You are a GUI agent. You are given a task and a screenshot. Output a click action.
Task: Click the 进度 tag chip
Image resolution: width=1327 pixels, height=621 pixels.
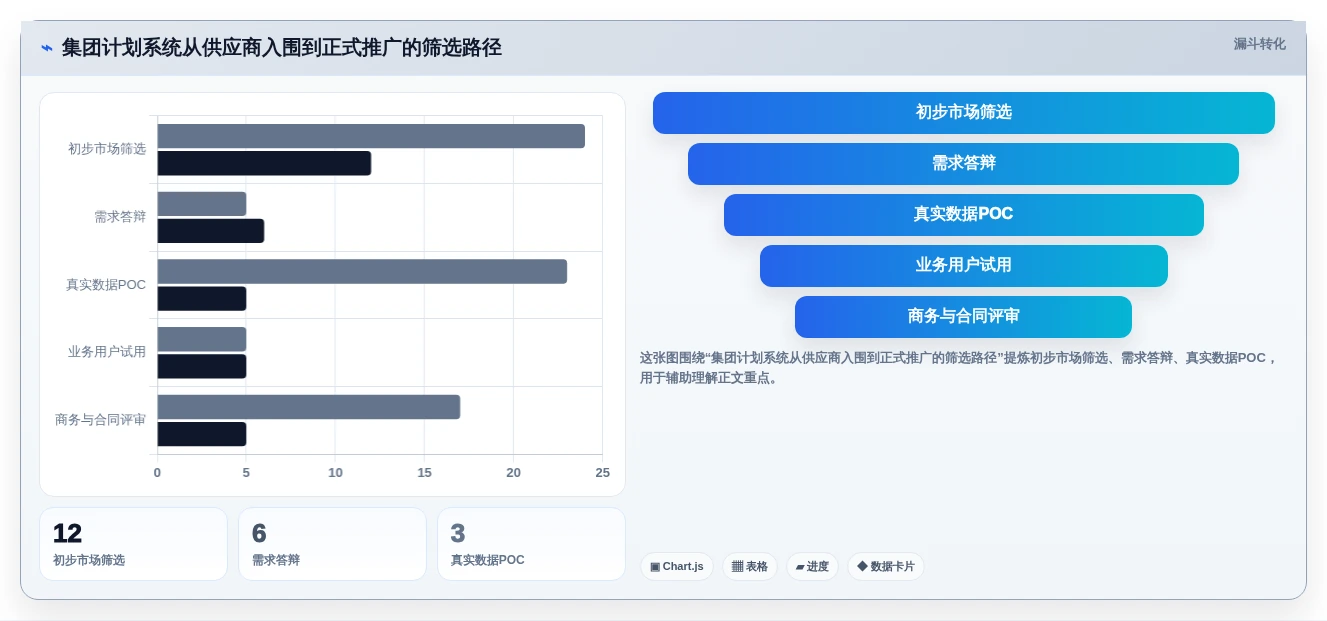tap(812, 566)
